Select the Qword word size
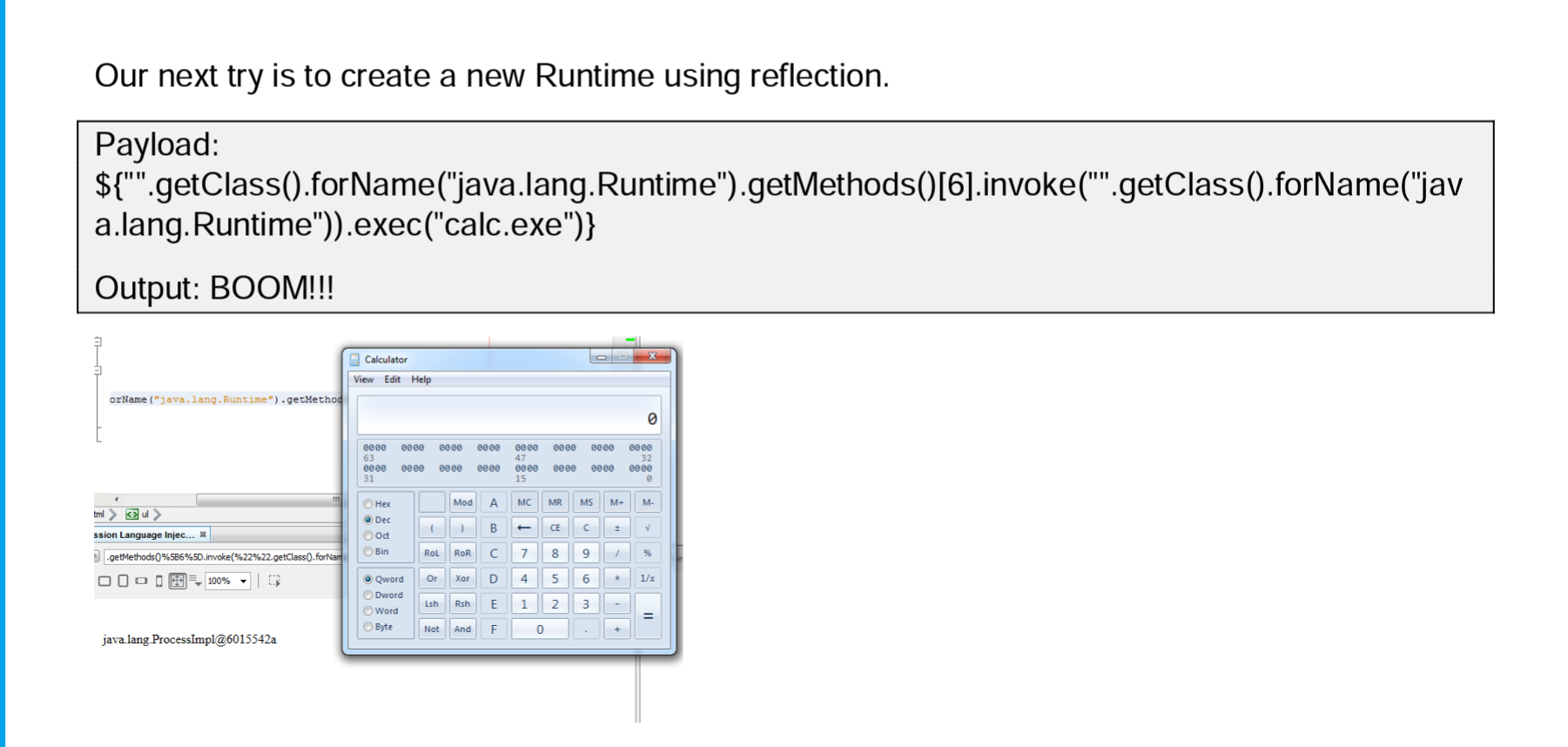This screenshot has height=747, width=1568. point(368,579)
